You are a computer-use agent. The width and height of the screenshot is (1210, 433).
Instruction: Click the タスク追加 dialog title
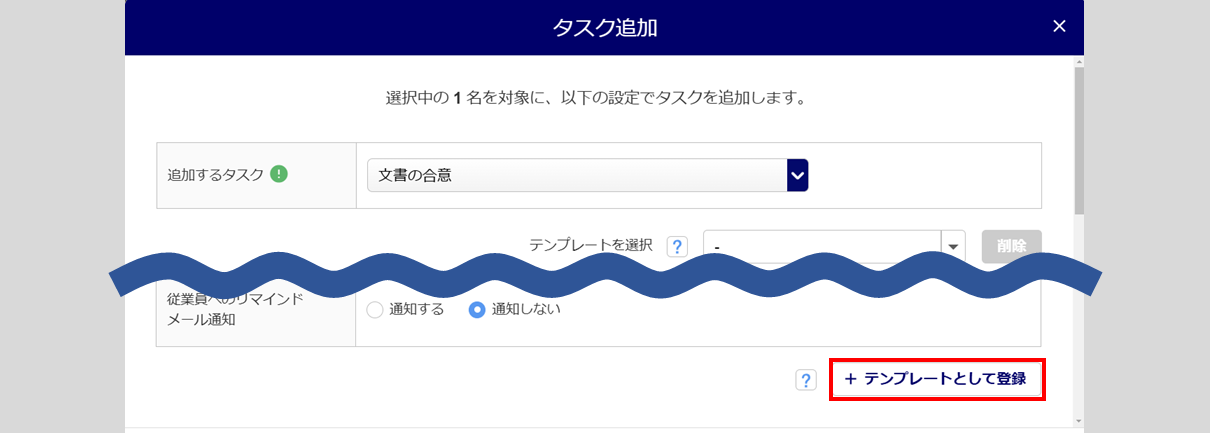pyautogui.click(x=604, y=28)
